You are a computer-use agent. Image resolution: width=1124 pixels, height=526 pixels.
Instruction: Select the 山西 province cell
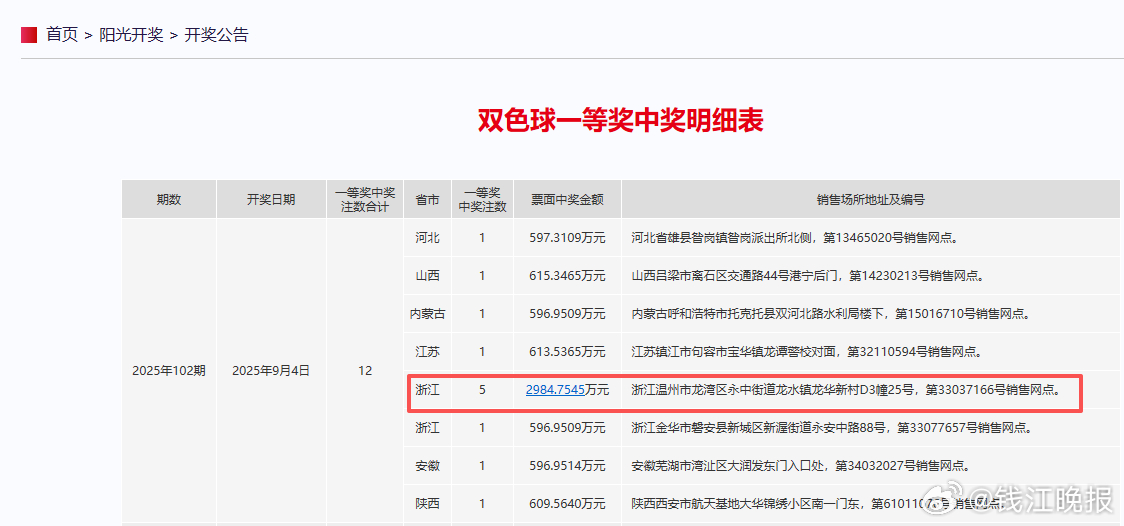pos(428,275)
